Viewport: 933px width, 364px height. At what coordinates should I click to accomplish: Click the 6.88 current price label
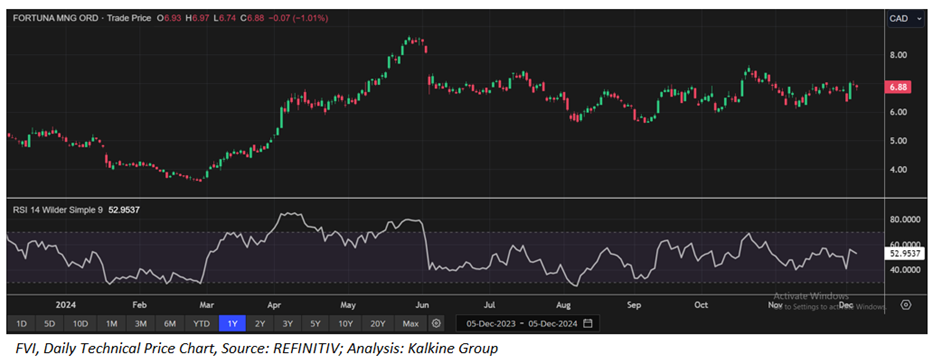pos(898,87)
